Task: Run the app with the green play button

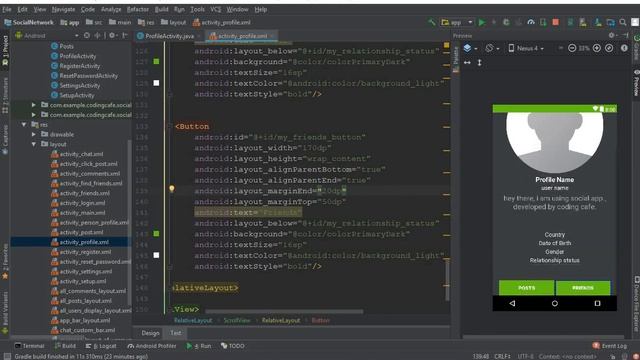Action: click(x=482, y=22)
